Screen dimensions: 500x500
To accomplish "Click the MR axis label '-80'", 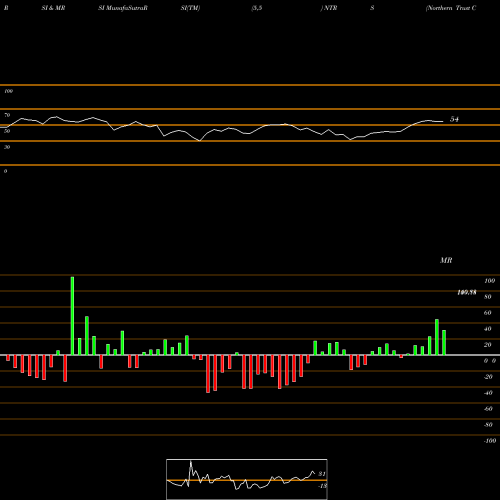I will point(488,425).
